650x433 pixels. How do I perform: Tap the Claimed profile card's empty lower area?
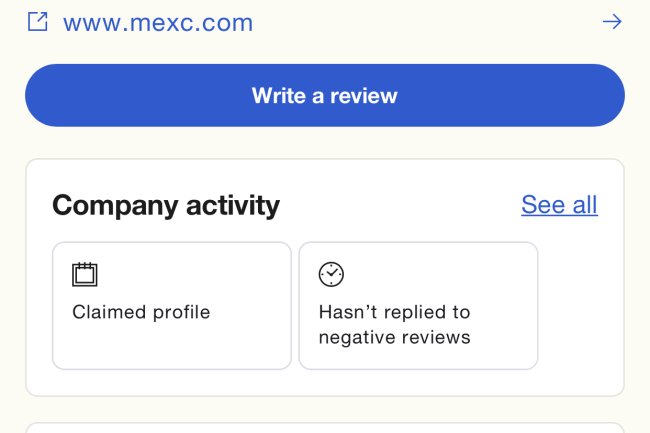coord(171,348)
